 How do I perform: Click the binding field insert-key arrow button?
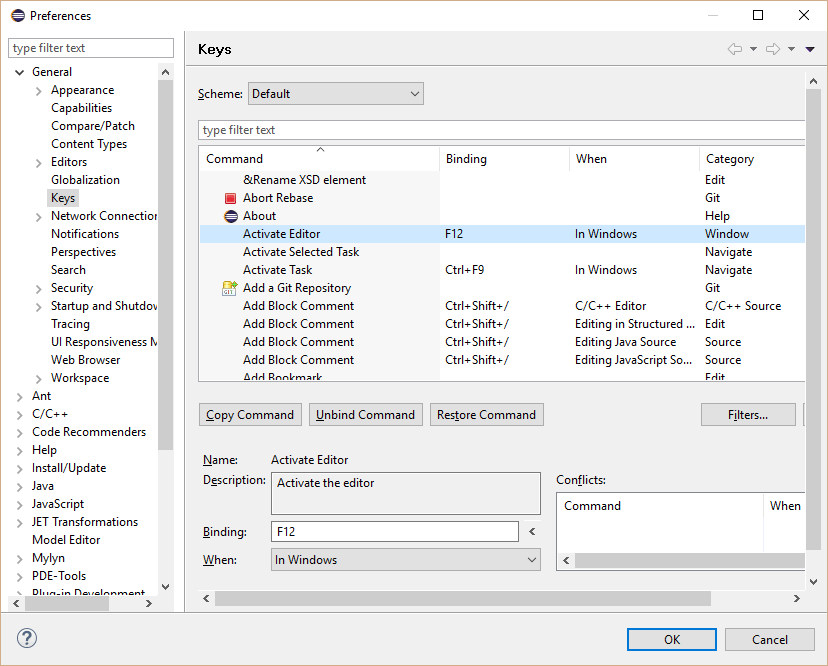tap(532, 531)
